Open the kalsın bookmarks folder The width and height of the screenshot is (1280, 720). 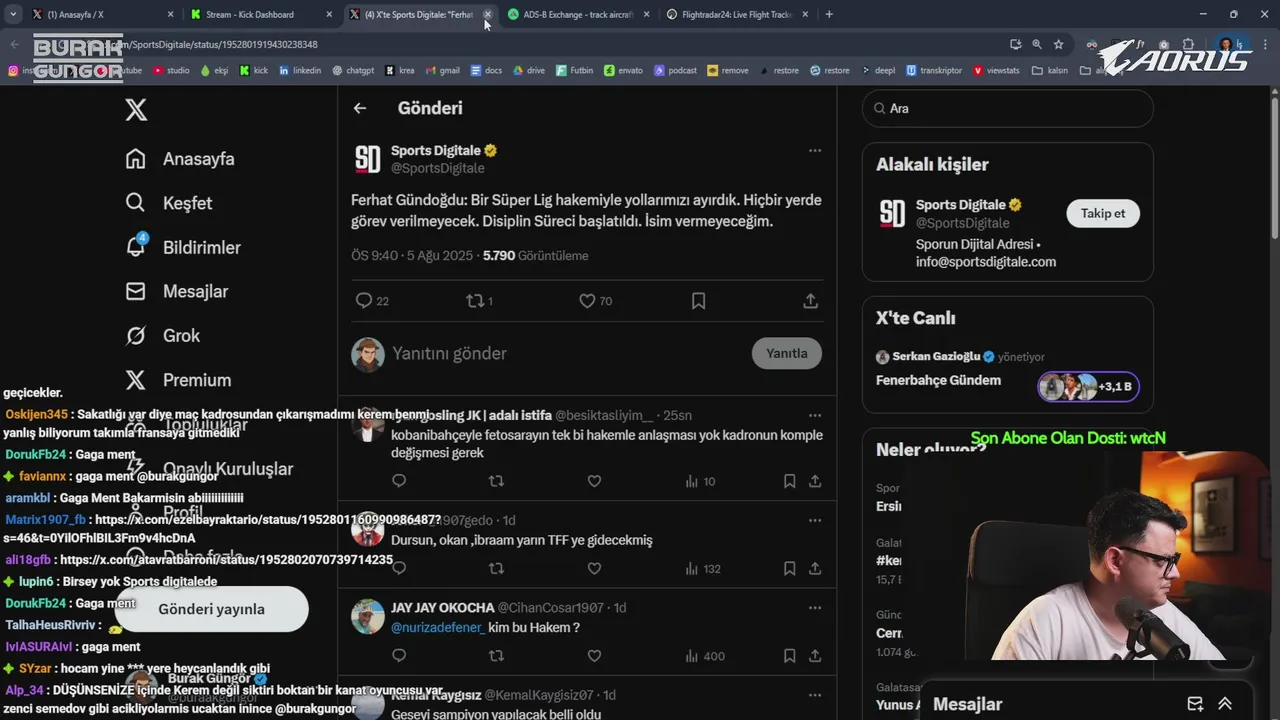[x=1049, y=70]
